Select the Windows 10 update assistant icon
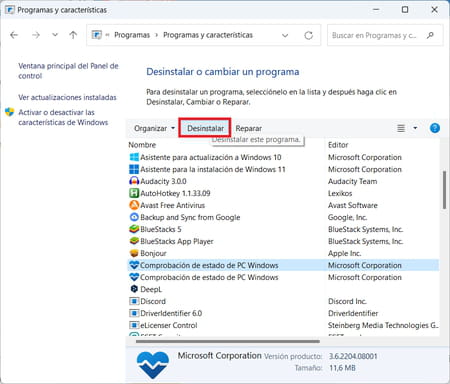The height and width of the screenshot is (384, 450). pos(134,157)
